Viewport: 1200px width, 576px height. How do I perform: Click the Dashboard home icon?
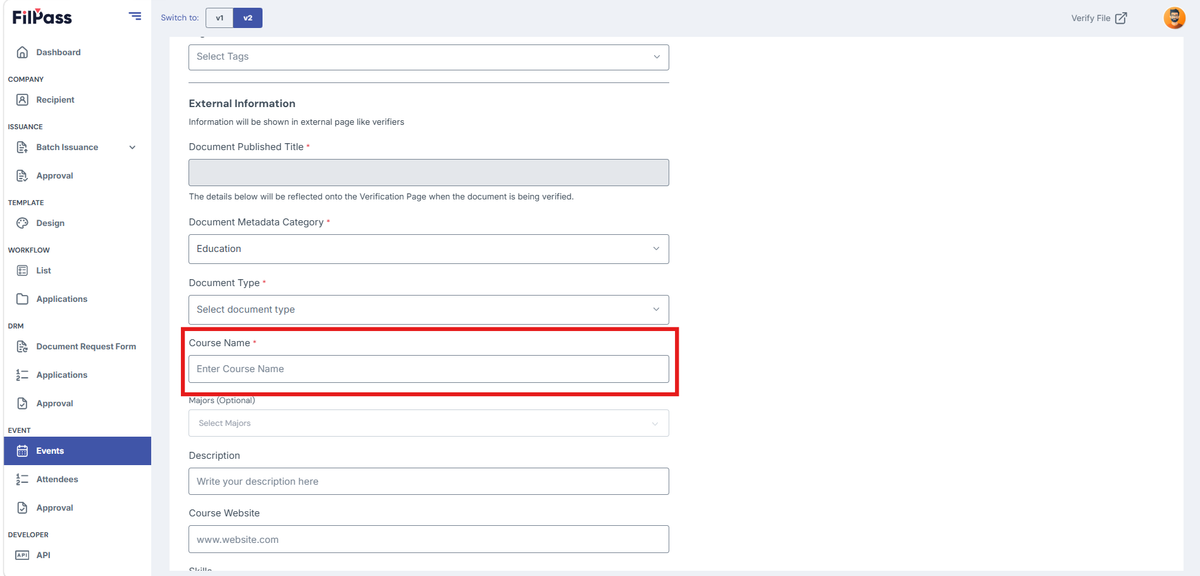click(22, 52)
